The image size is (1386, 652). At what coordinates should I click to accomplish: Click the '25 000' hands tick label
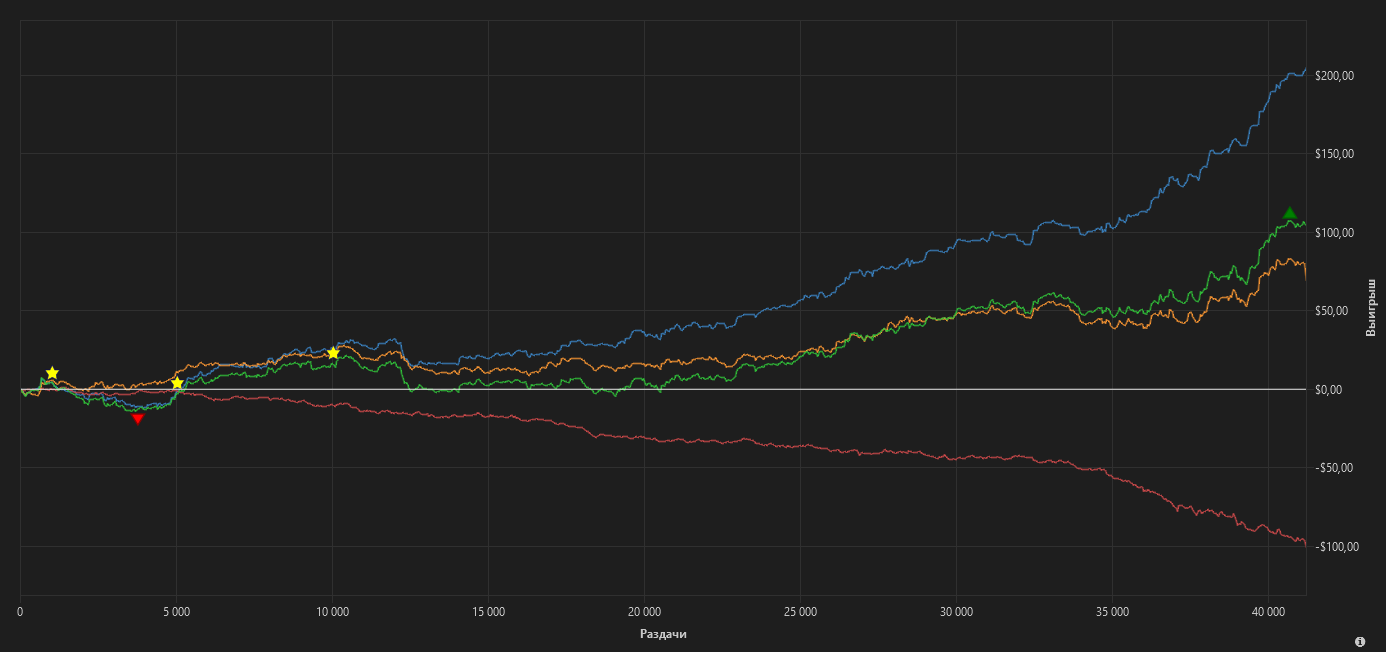pos(800,611)
